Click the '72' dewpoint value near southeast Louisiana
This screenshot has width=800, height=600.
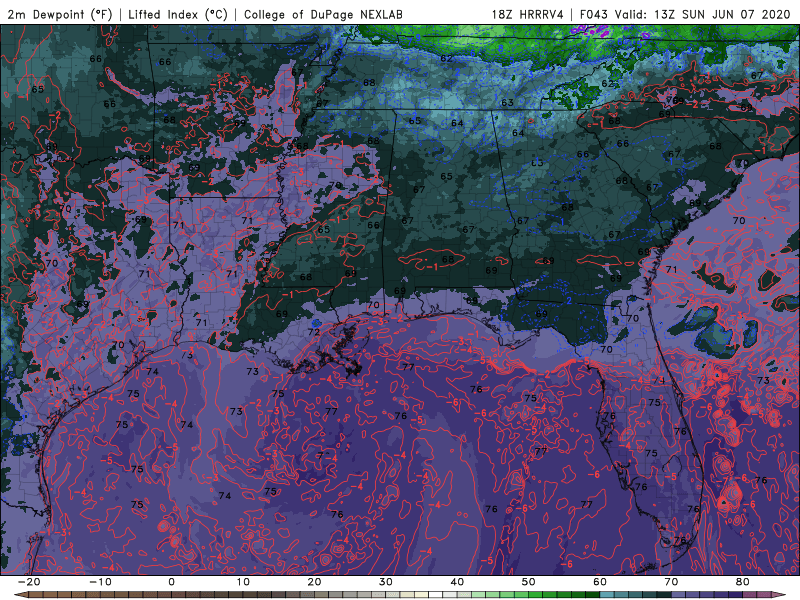tap(314, 332)
